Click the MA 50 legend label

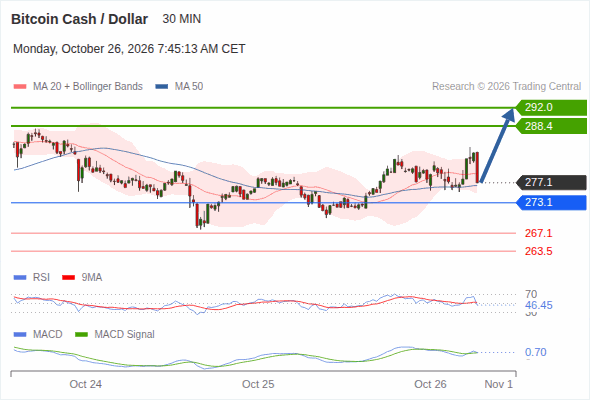click(x=189, y=87)
